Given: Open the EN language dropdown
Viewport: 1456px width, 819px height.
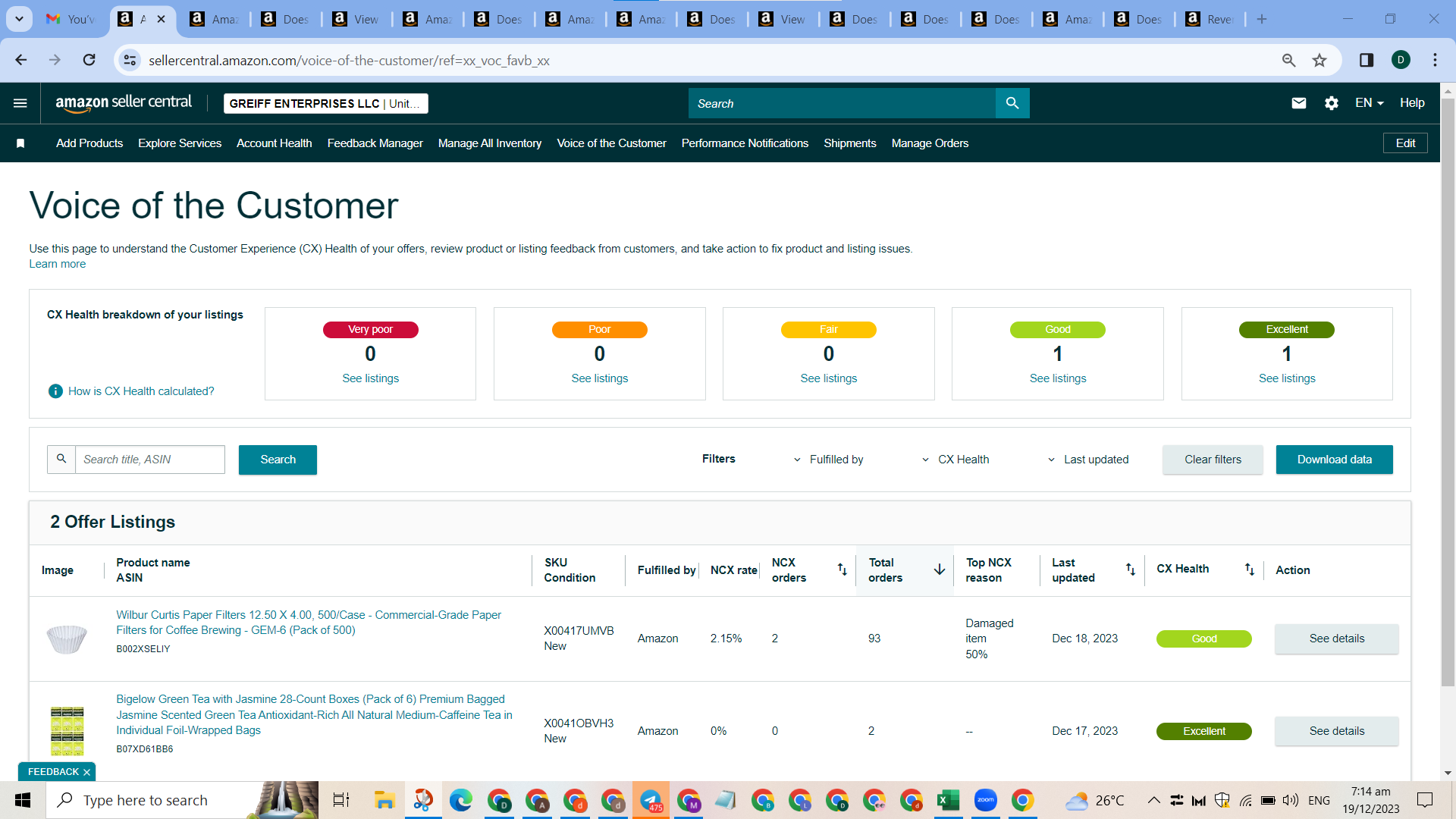Looking at the screenshot, I should (1370, 103).
